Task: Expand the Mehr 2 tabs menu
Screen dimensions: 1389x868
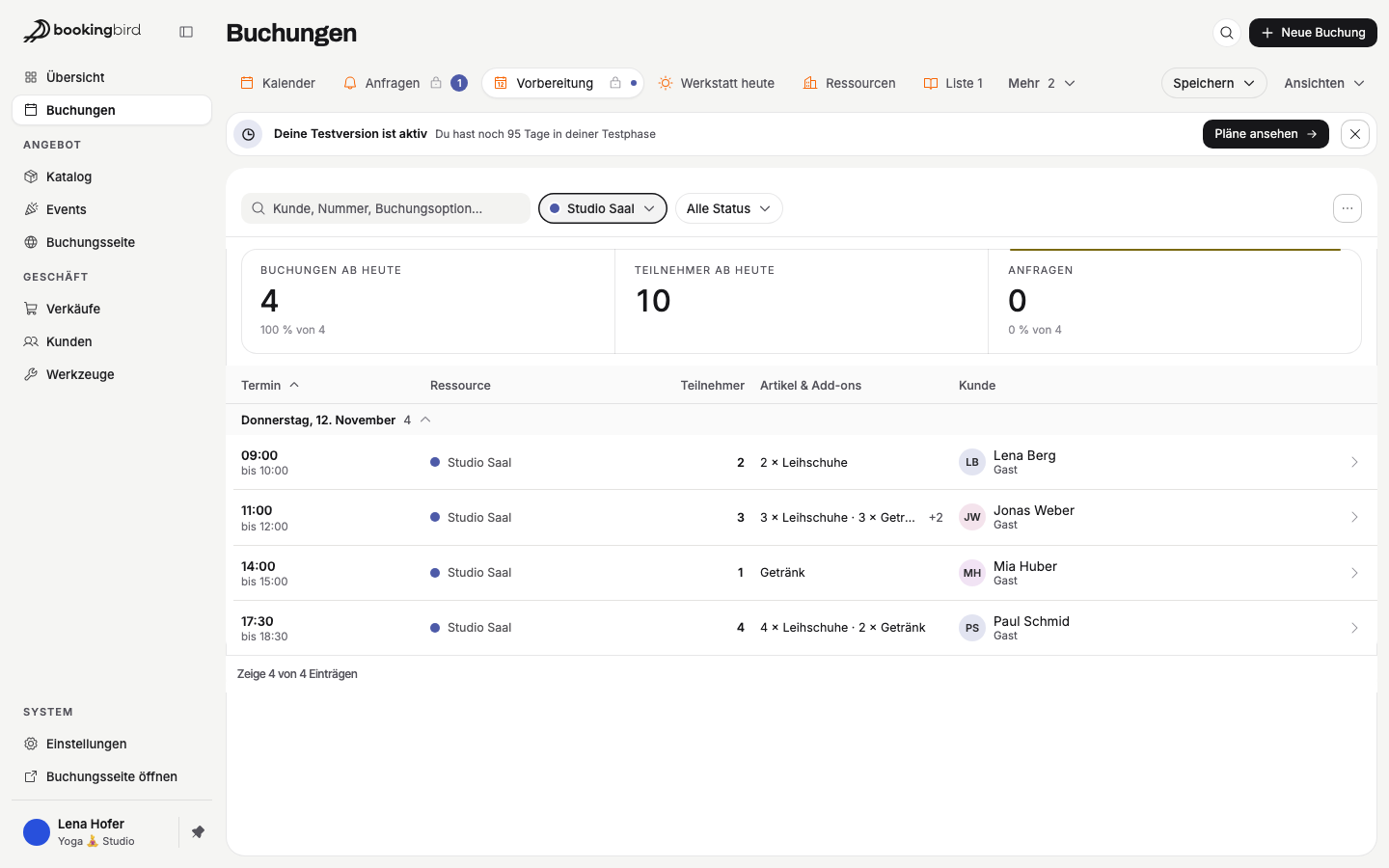Action: pos(1042,83)
